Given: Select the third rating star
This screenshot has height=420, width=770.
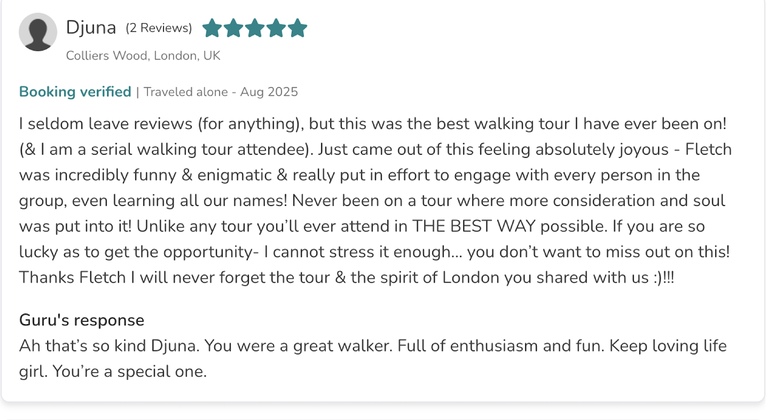Looking at the screenshot, I should coord(254,28).
